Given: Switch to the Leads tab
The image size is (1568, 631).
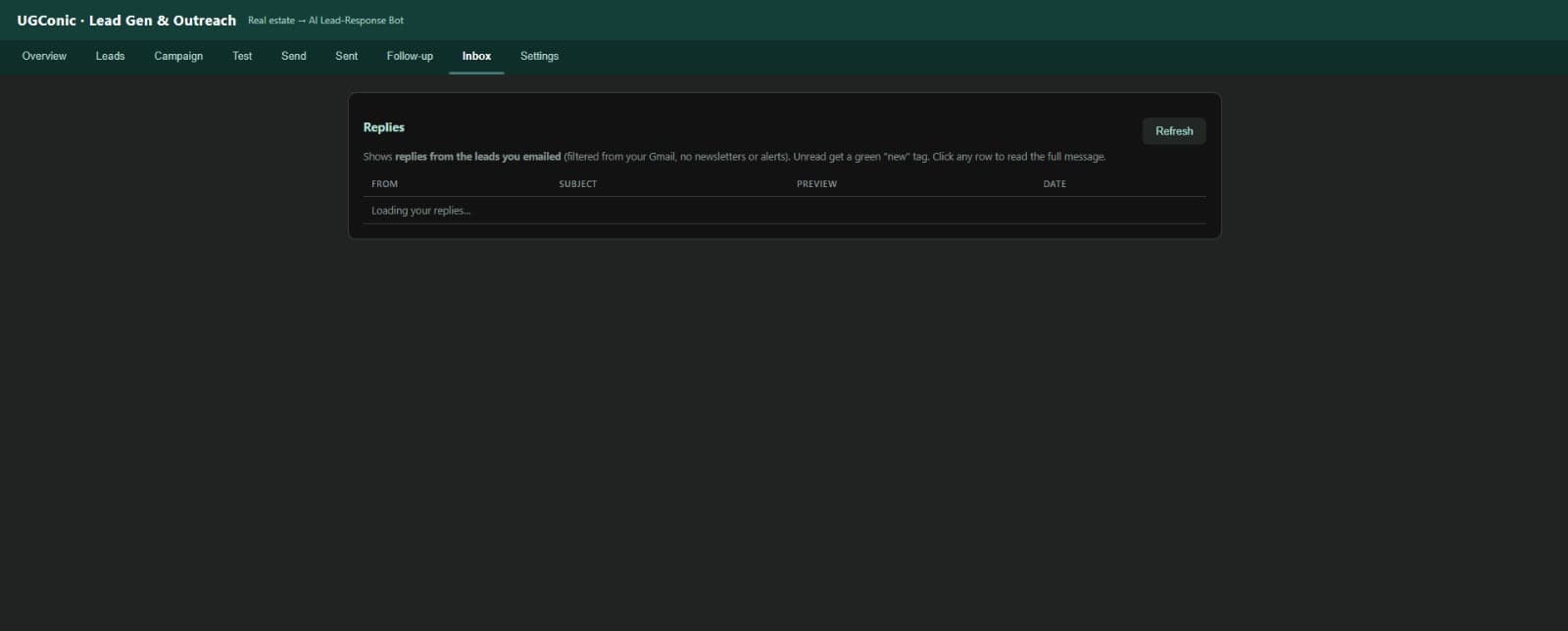Looking at the screenshot, I should 110,56.
